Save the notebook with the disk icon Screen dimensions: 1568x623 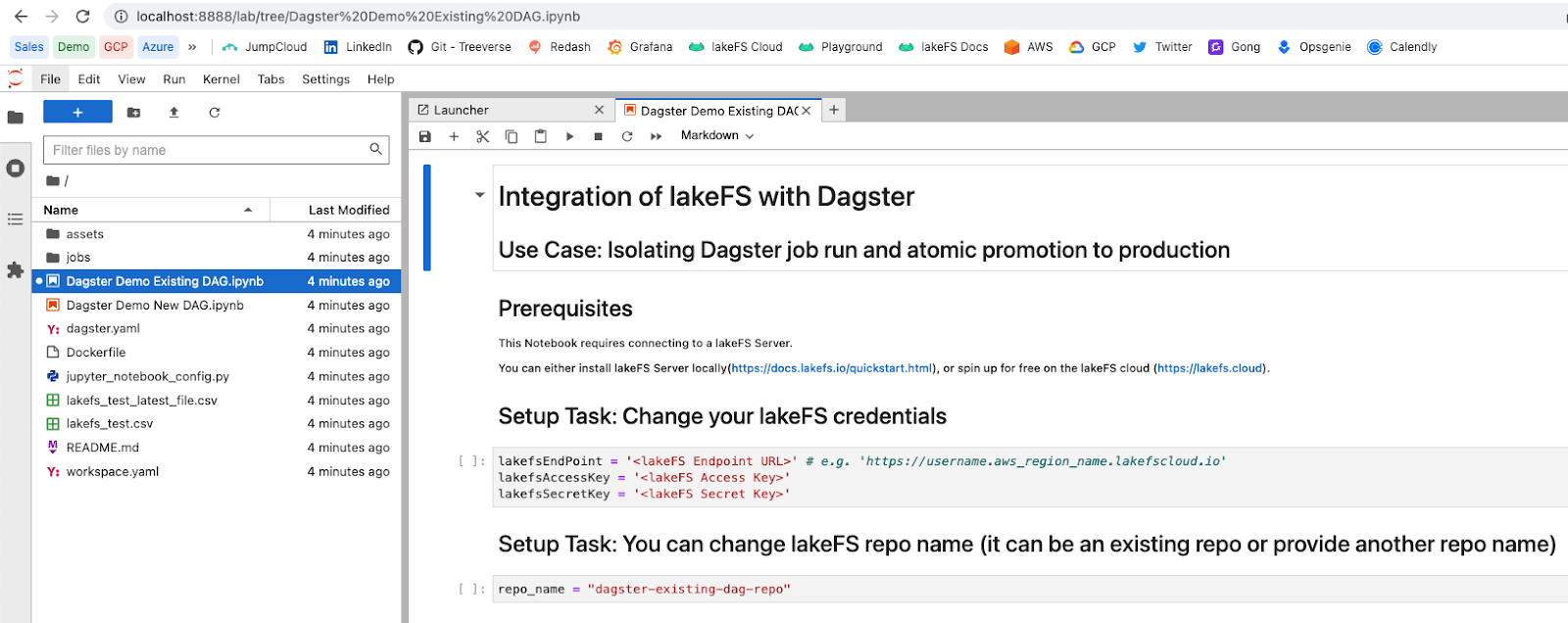[425, 136]
